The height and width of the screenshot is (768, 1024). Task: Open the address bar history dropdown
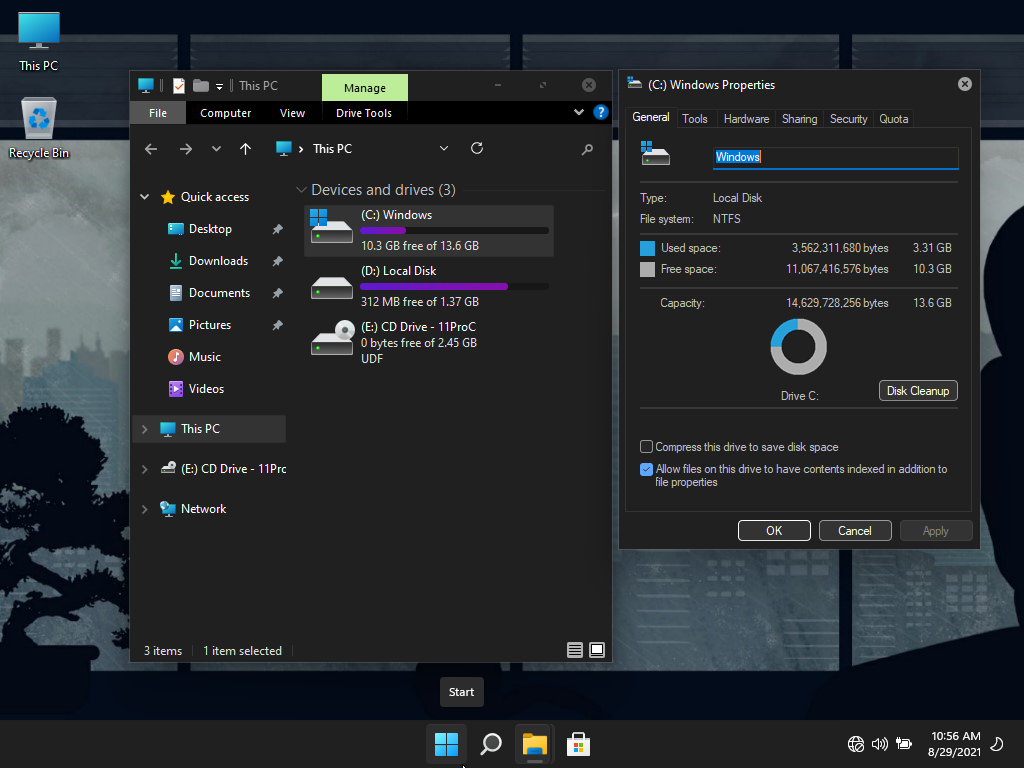(x=444, y=148)
